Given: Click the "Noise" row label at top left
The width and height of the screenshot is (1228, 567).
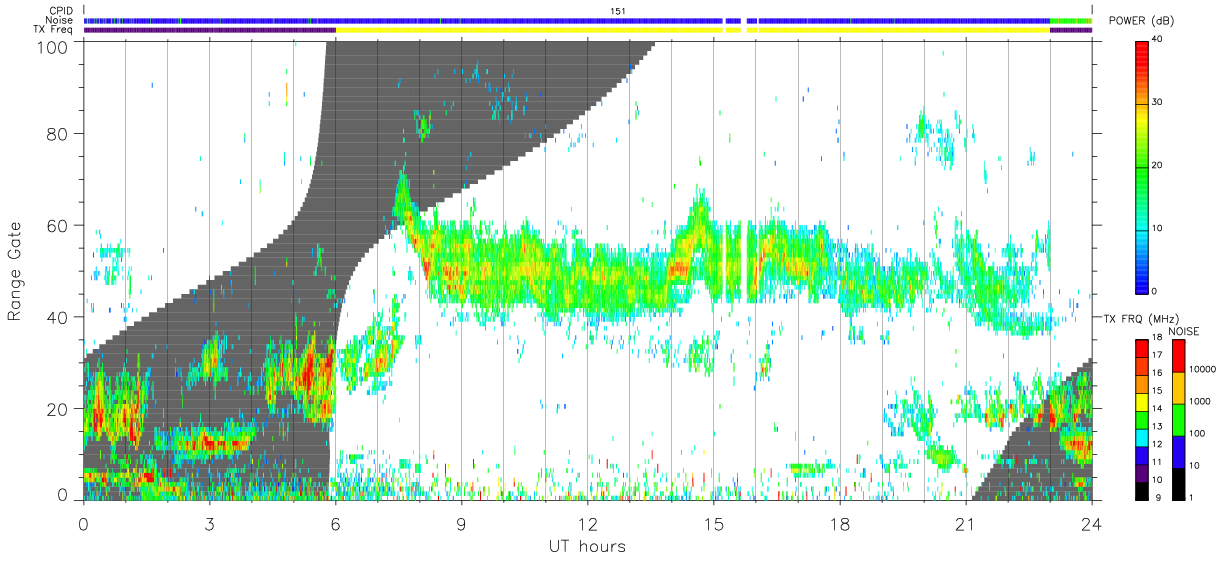Looking at the screenshot, I should pos(59,20).
